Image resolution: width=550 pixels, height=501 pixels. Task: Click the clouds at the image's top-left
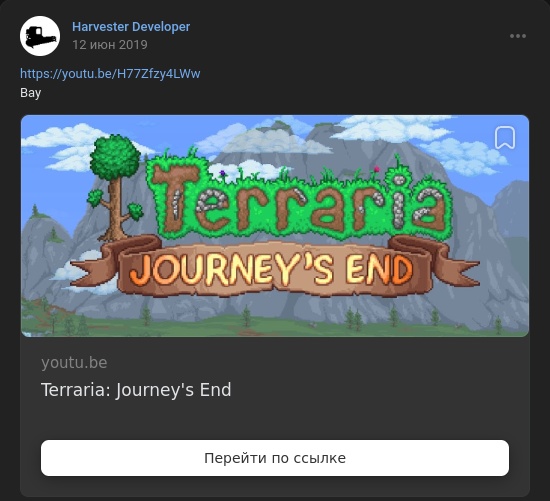coord(63,144)
